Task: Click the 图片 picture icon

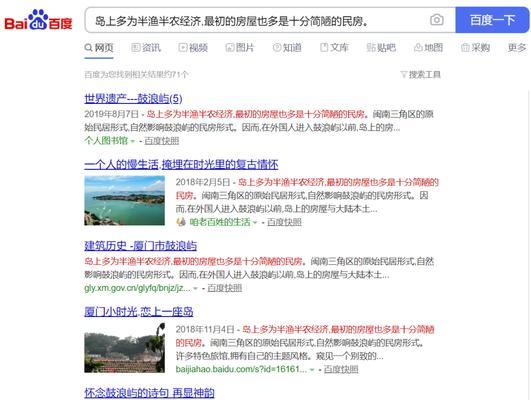Action: (230, 48)
